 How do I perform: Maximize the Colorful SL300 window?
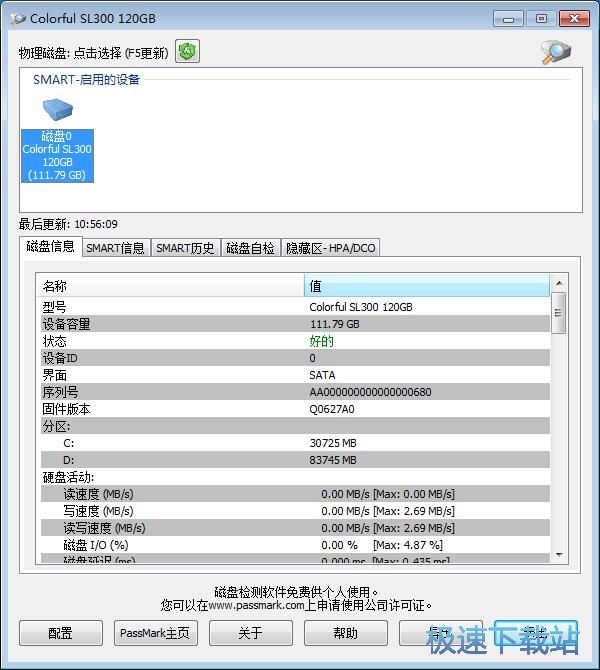click(x=541, y=19)
